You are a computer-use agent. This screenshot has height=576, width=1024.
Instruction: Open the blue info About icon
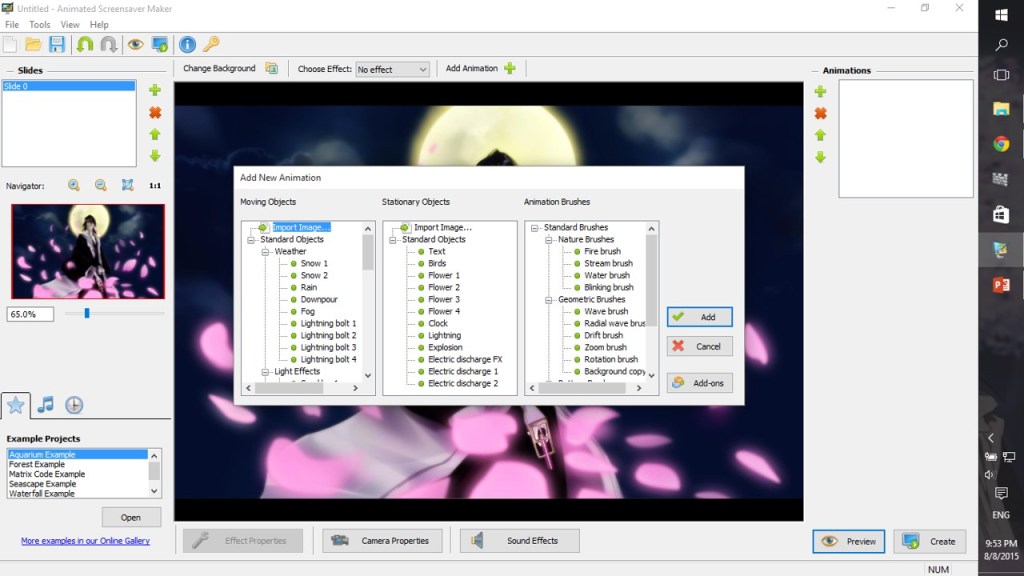[x=187, y=44]
